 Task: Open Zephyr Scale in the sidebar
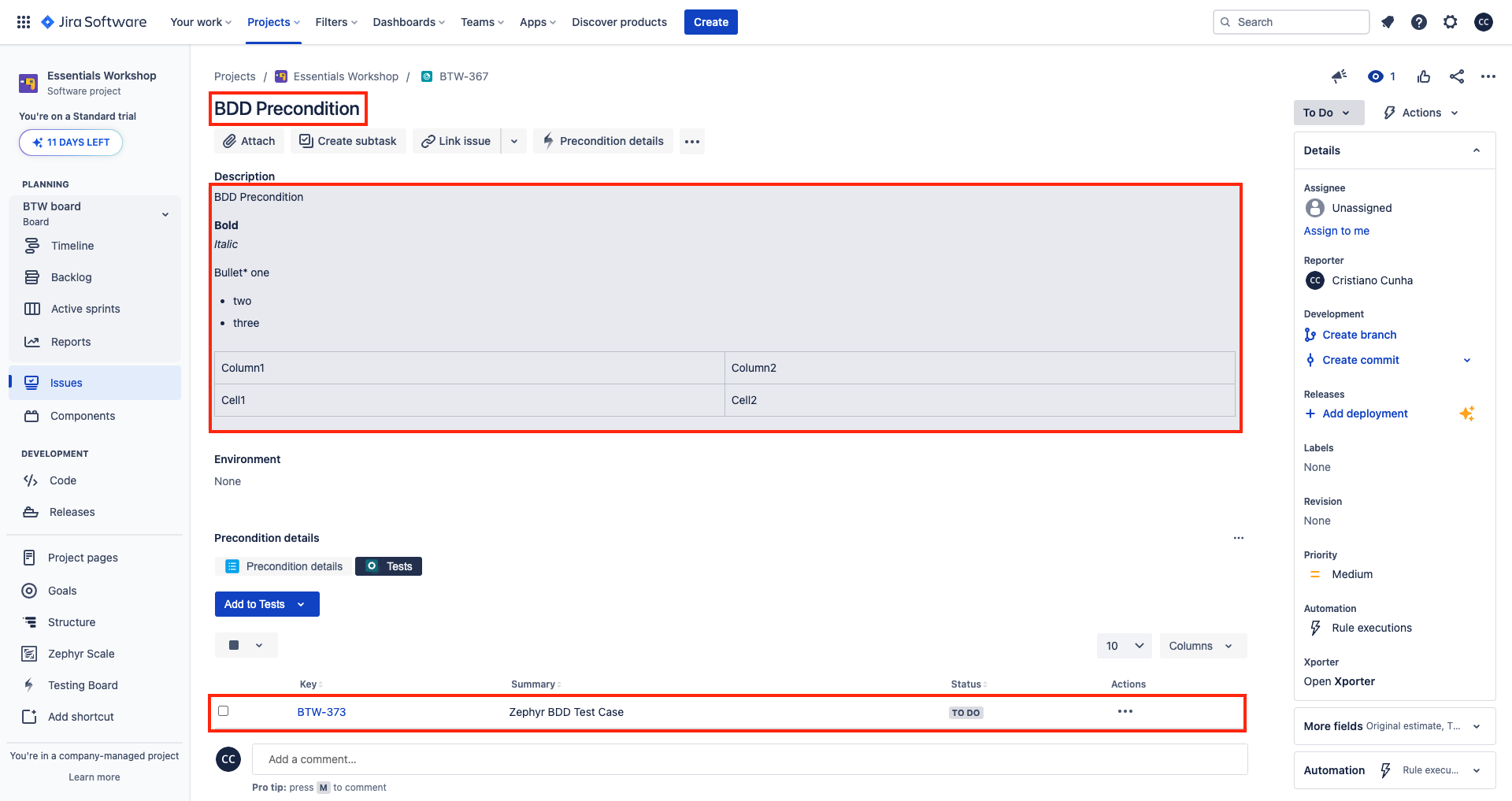point(81,654)
